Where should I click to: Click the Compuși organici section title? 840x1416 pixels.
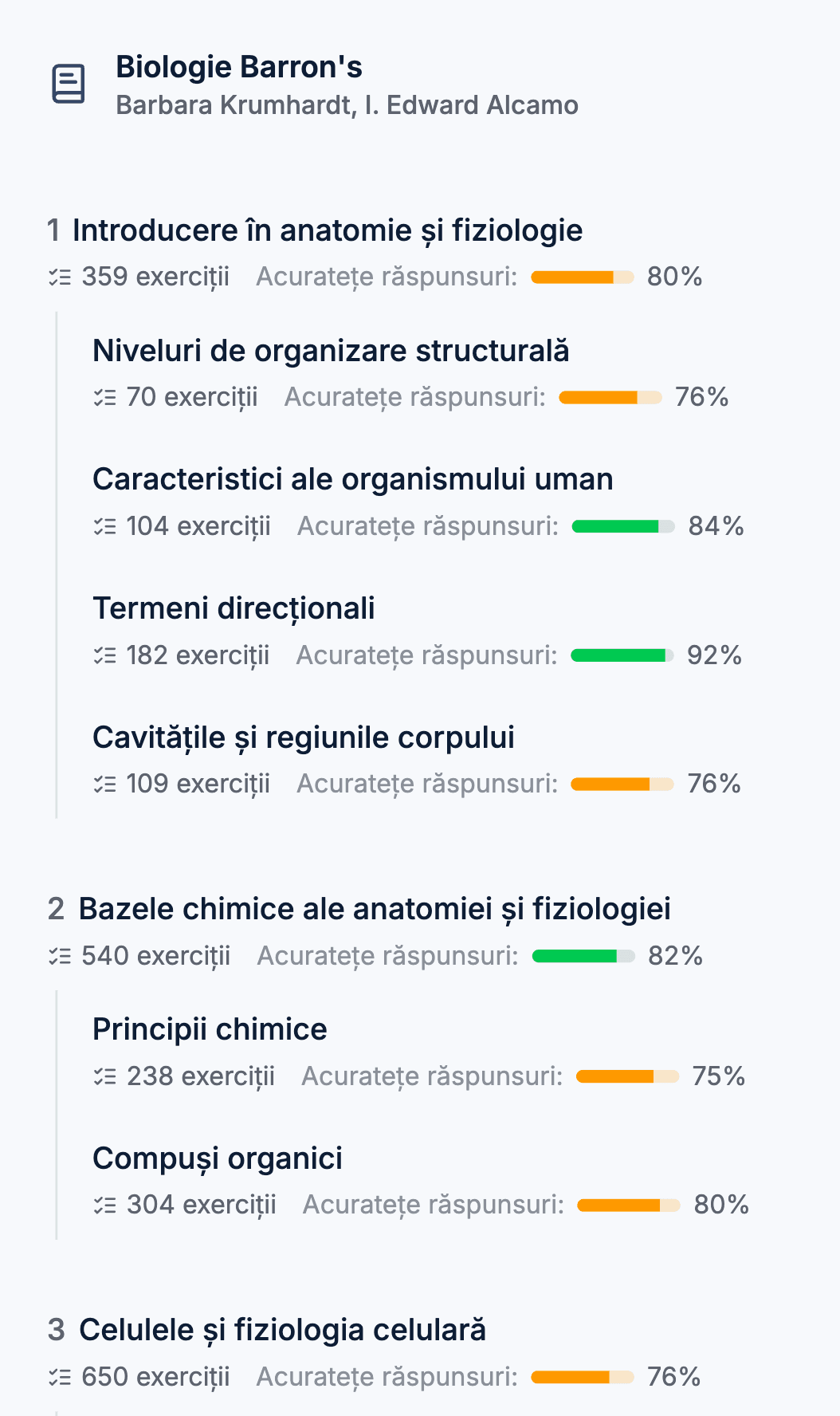click(x=216, y=1158)
